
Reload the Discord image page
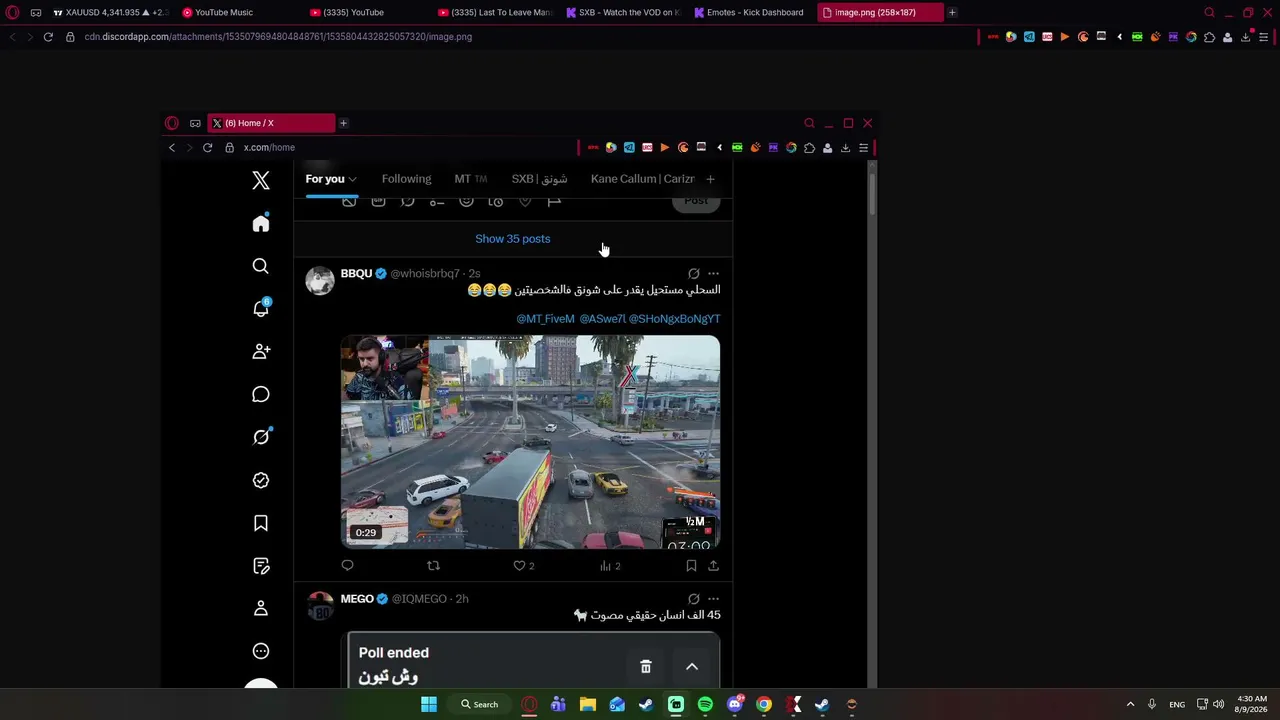click(x=47, y=37)
